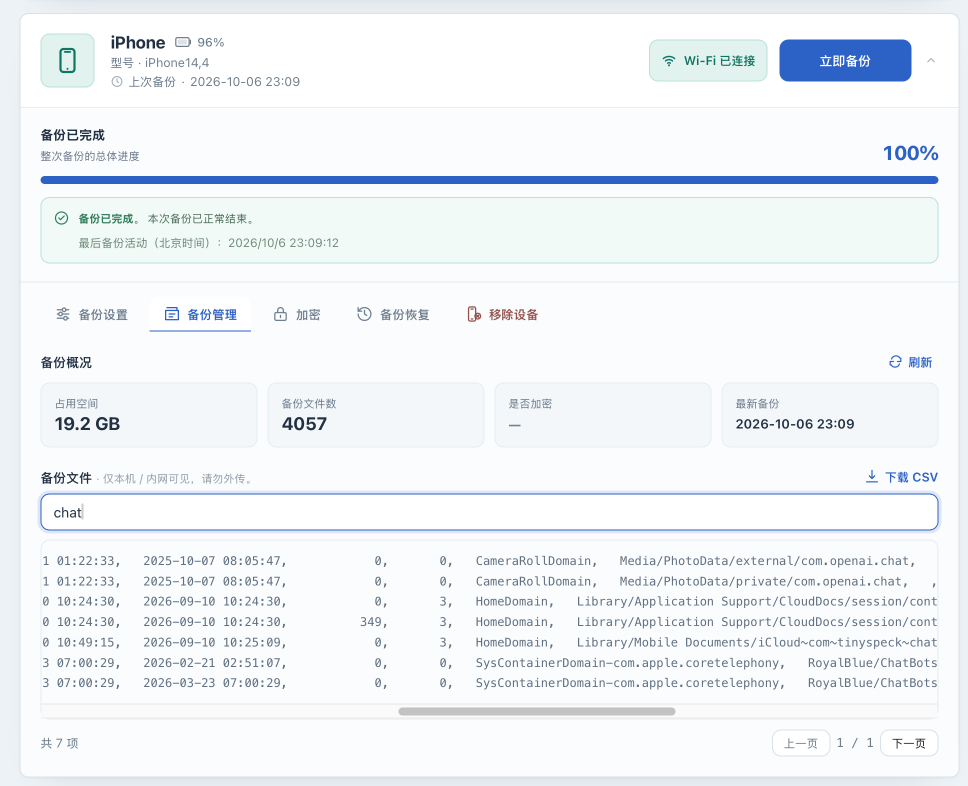
Task: Click the green checkmark icon in 备份已完成 notice
Action: click(61, 218)
